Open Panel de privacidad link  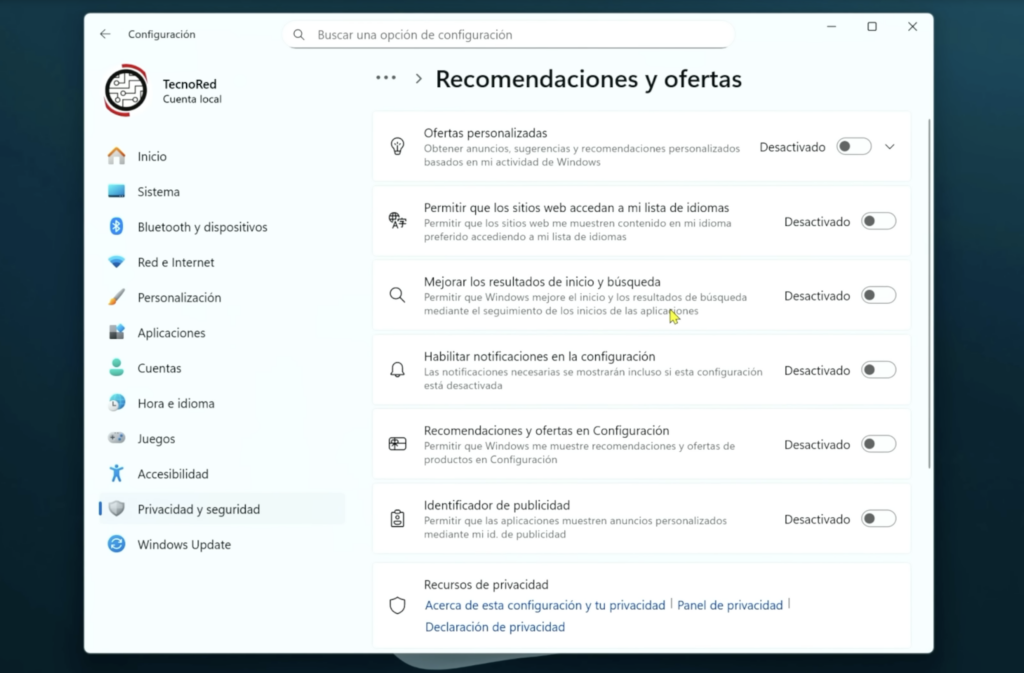coord(729,605)
